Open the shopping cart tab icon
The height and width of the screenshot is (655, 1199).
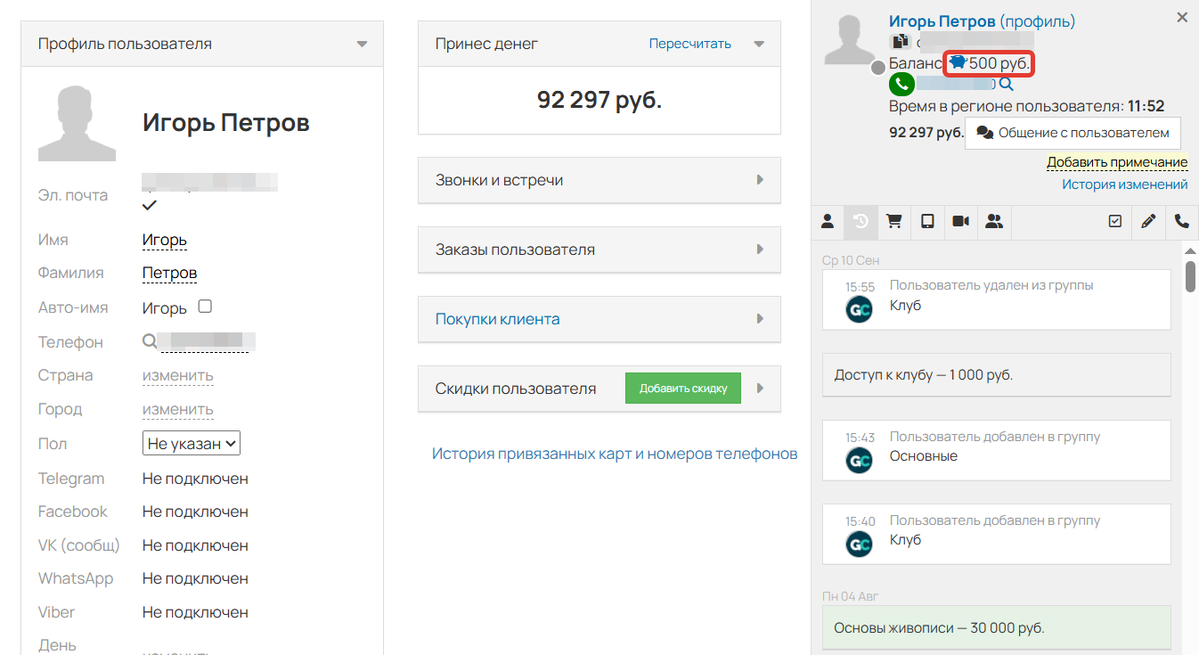click(894, 222)
